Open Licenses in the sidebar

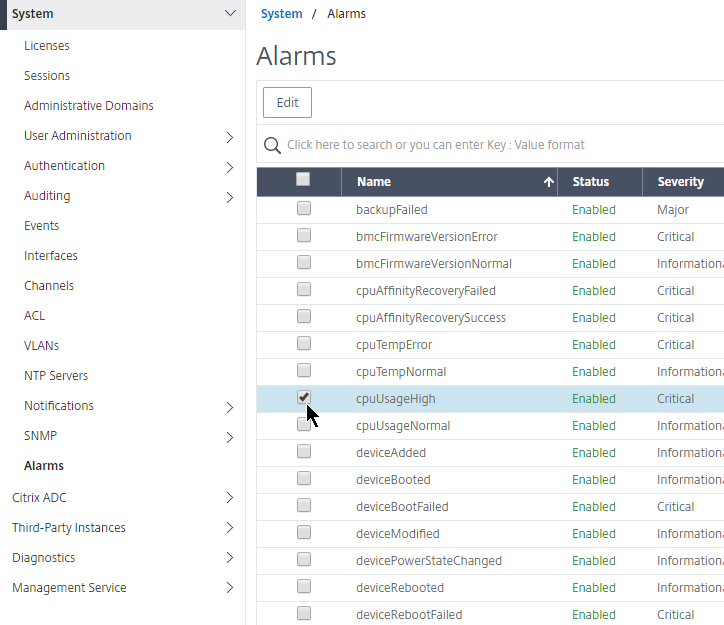(47, 46)
